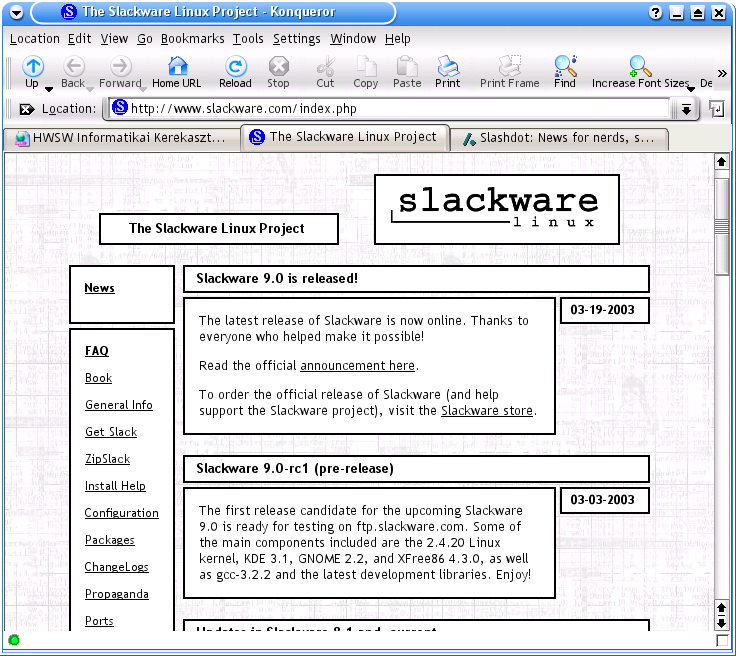This screenshot has width=736, height=656.
Task: Visit the Slackware store link
Action: pyautogui.click(x=487, y=411)
